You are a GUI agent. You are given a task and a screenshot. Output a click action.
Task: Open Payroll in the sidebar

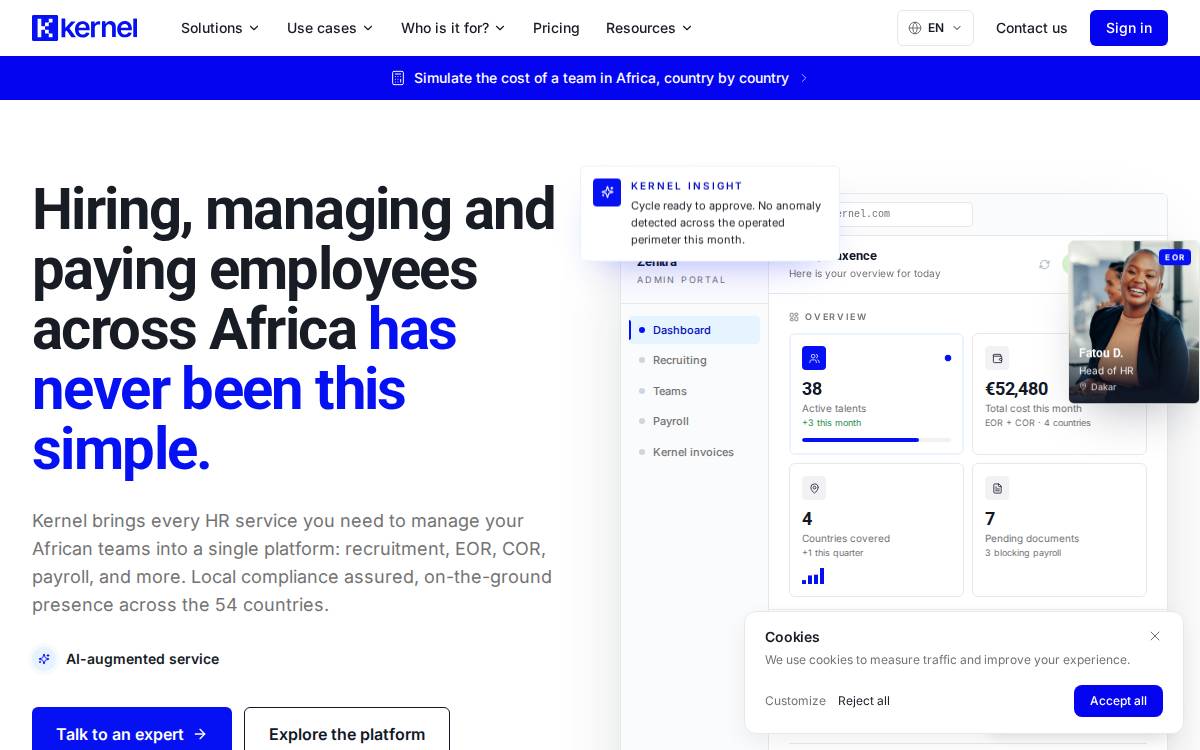[694, 421]
